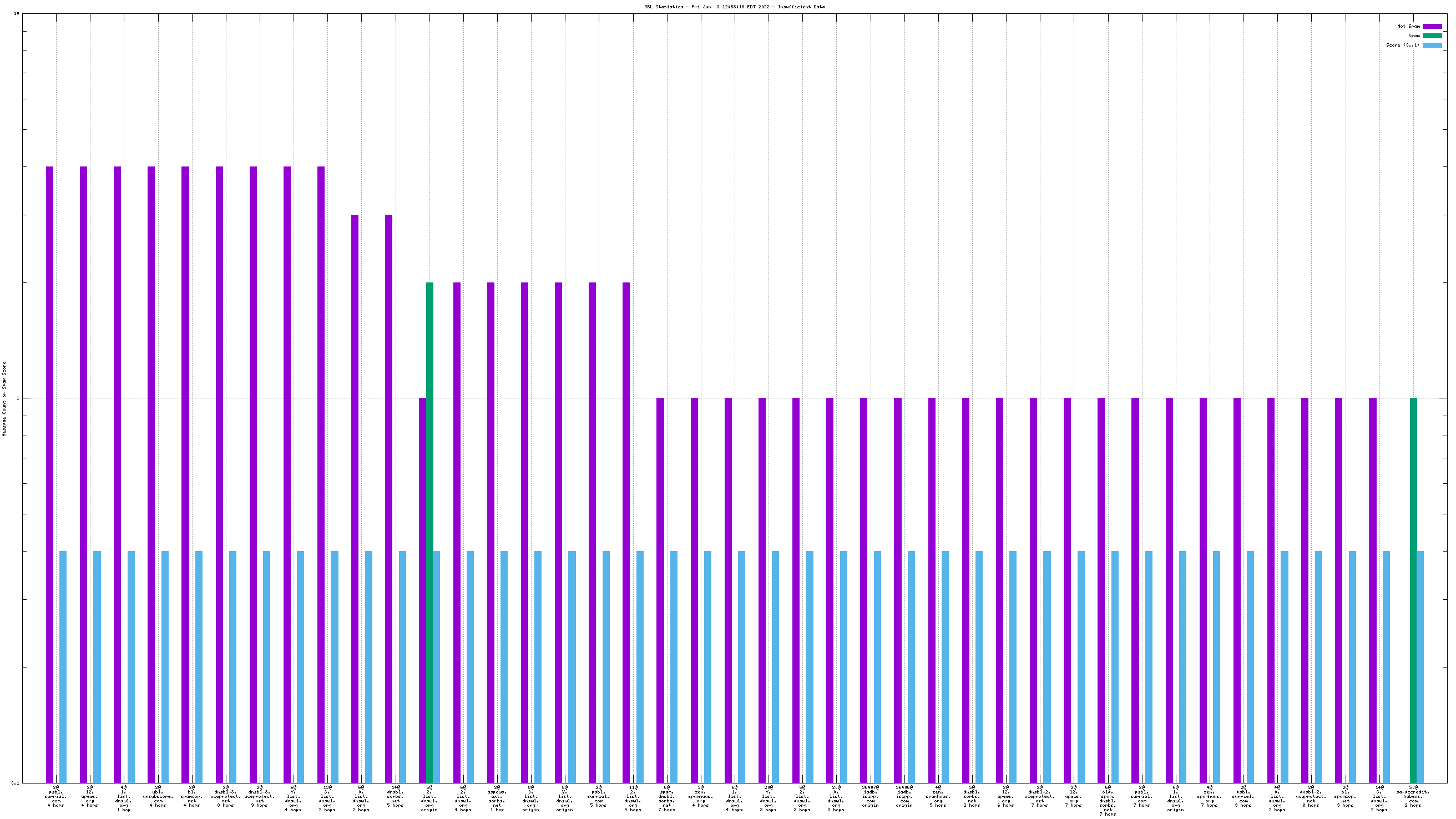The image size is (1456, 819).
Task: Click the 'dnsbl.sorbs.net 5 hops' axis label
Action: point(395,796)
